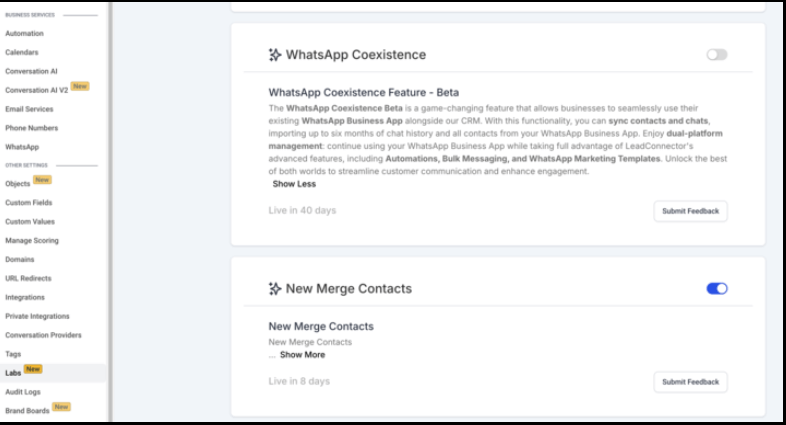Enable the WhatsApp Coexistence toggle
786x425 pixels.
pos(717,55)
